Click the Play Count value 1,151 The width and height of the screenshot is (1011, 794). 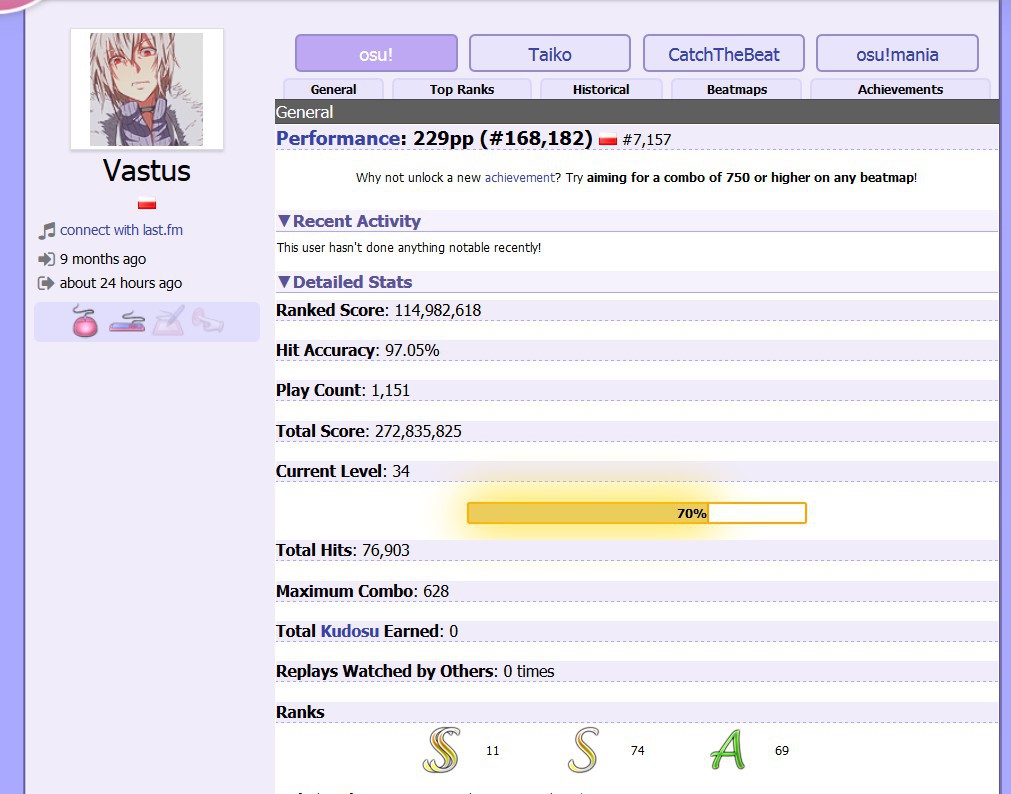(390, 390)
